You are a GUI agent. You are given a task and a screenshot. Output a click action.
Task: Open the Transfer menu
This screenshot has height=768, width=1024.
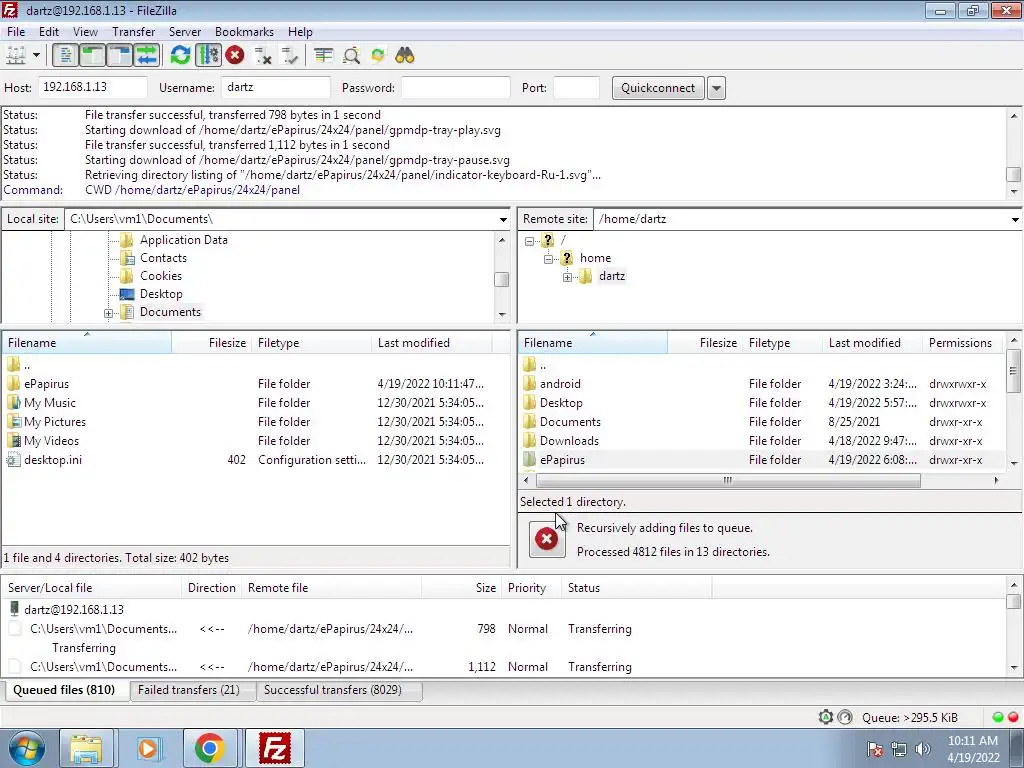[x=133, y=31]
